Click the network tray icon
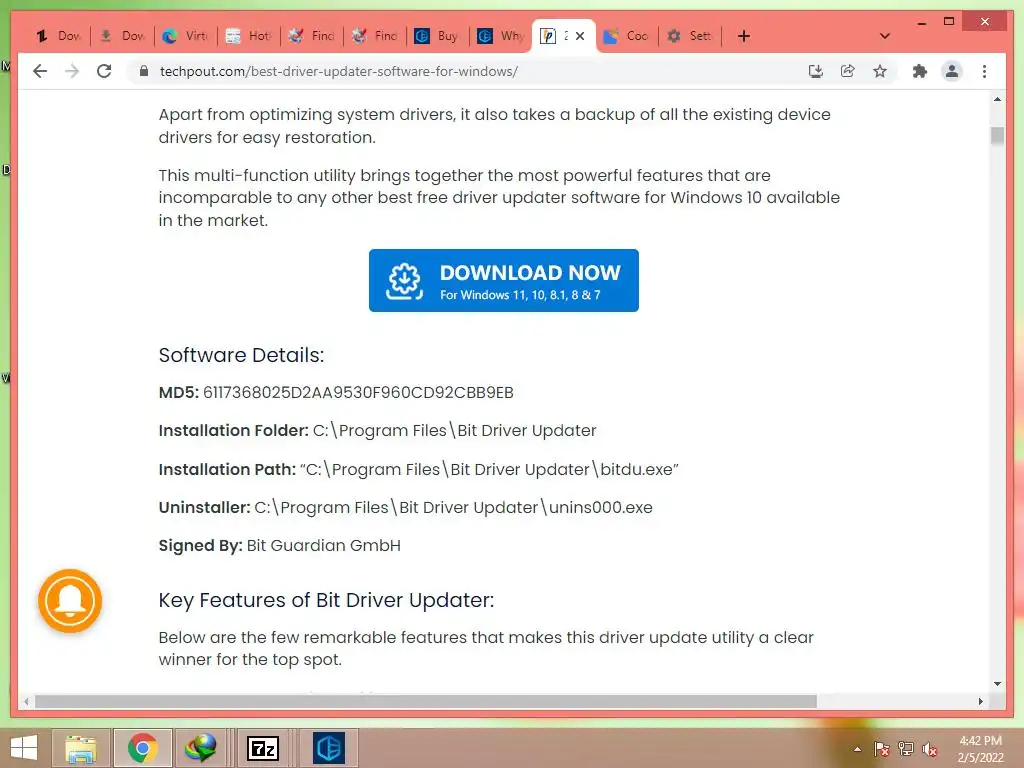Viewport: 1024px width, 768px height. tap(906, 749)
